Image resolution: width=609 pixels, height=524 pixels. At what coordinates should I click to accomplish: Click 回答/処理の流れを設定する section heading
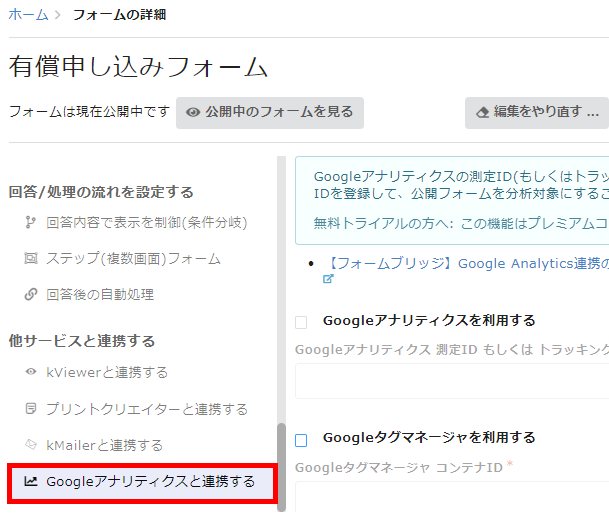coord(101,192)
